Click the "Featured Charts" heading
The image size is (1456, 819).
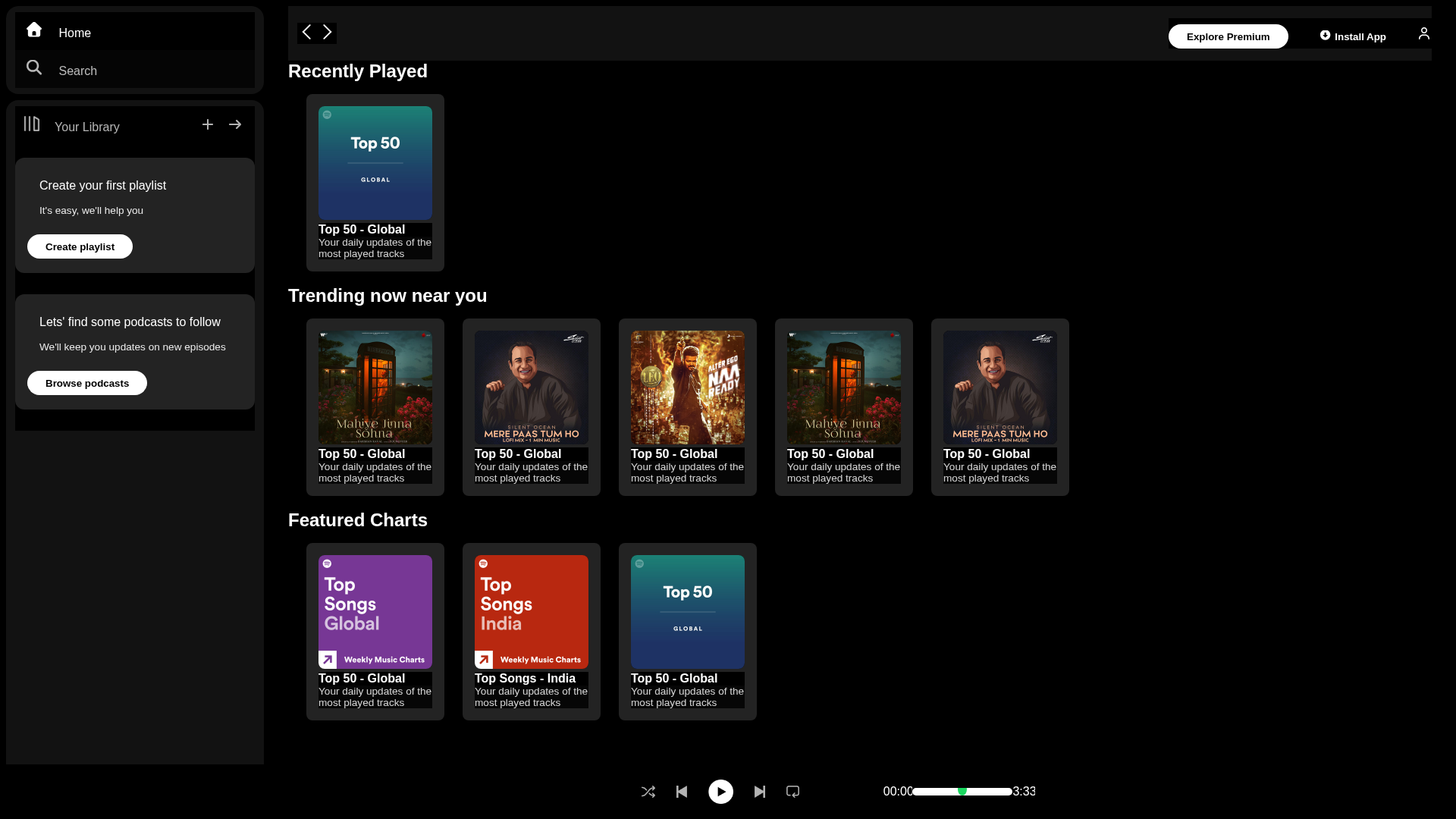[358, 520]
